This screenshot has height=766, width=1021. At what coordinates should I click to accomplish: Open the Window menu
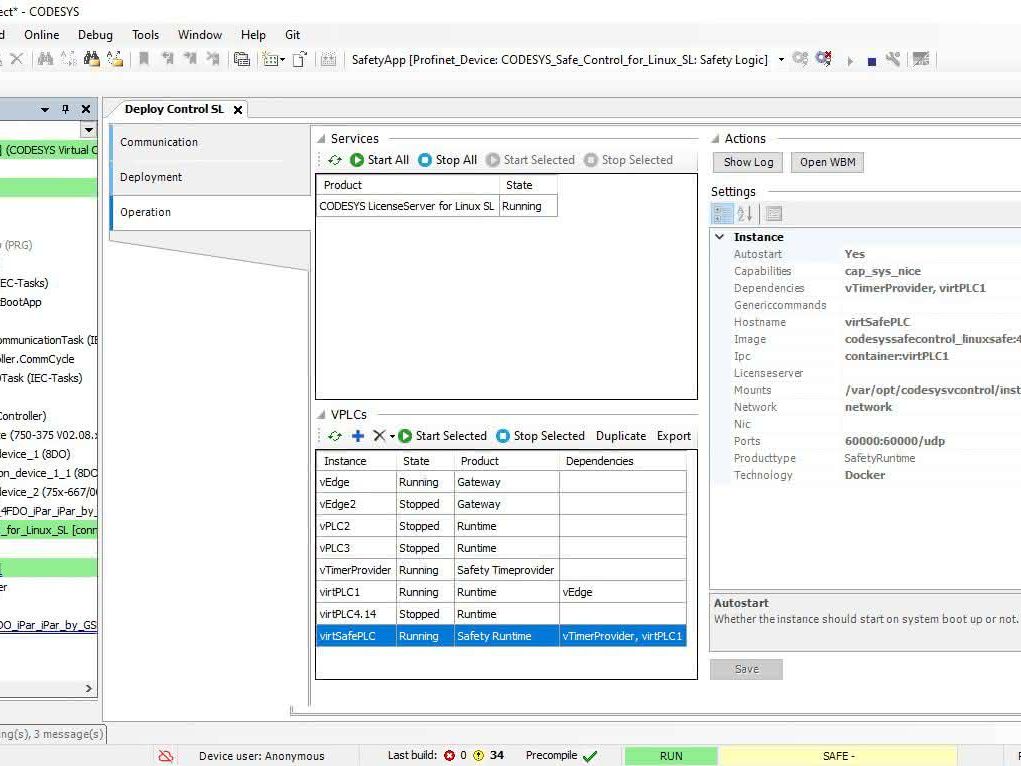point(200,35)
